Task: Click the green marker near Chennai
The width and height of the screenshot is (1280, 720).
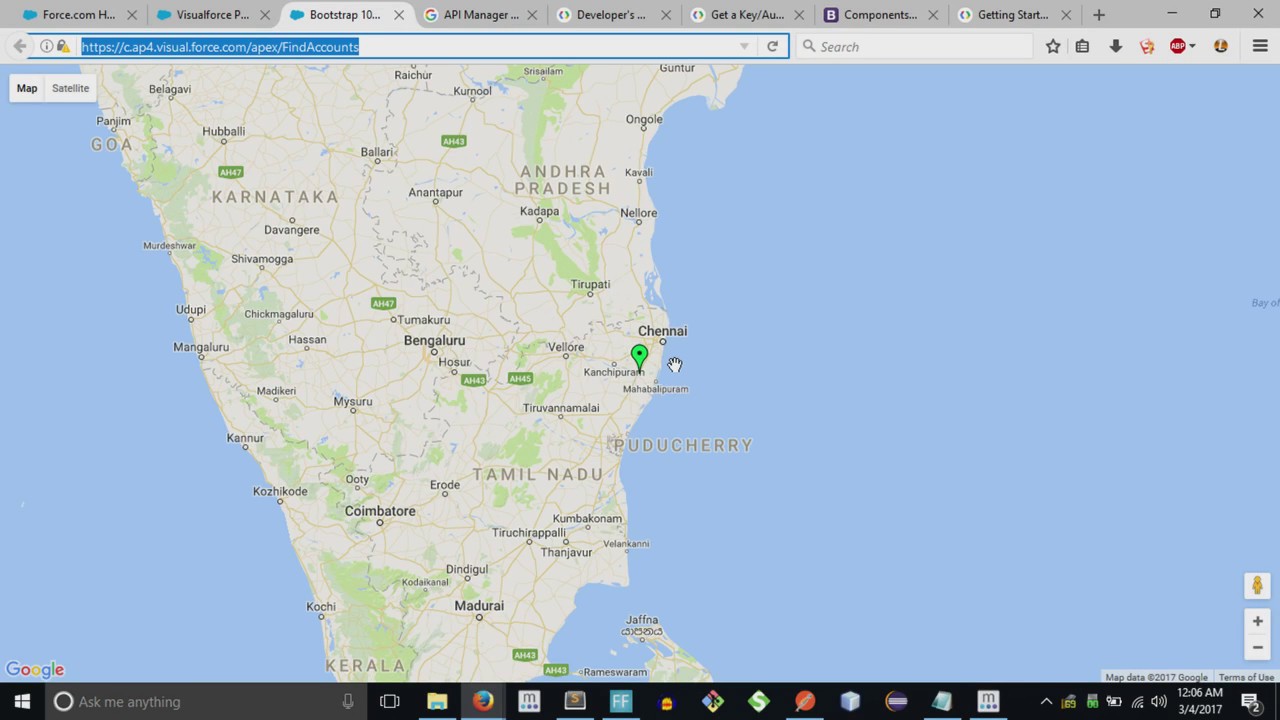Action: coord(639,358)
